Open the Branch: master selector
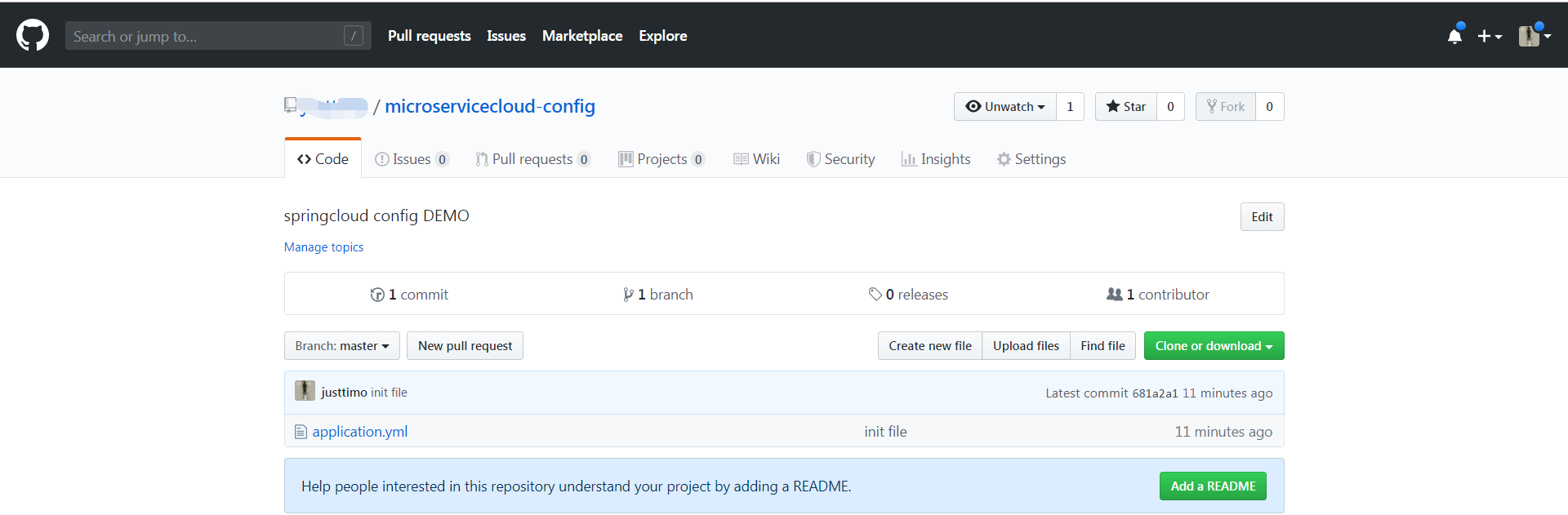This screenshot has width=1568, height=515. (341, 346)
